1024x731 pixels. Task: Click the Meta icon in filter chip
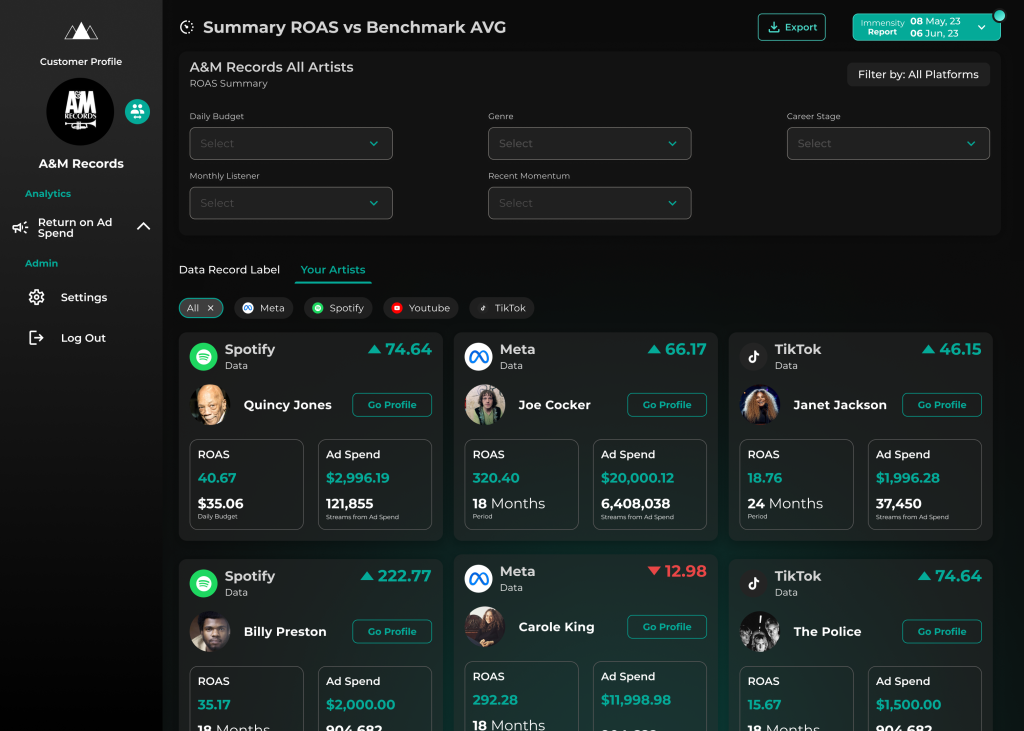[x=248, y=308]
